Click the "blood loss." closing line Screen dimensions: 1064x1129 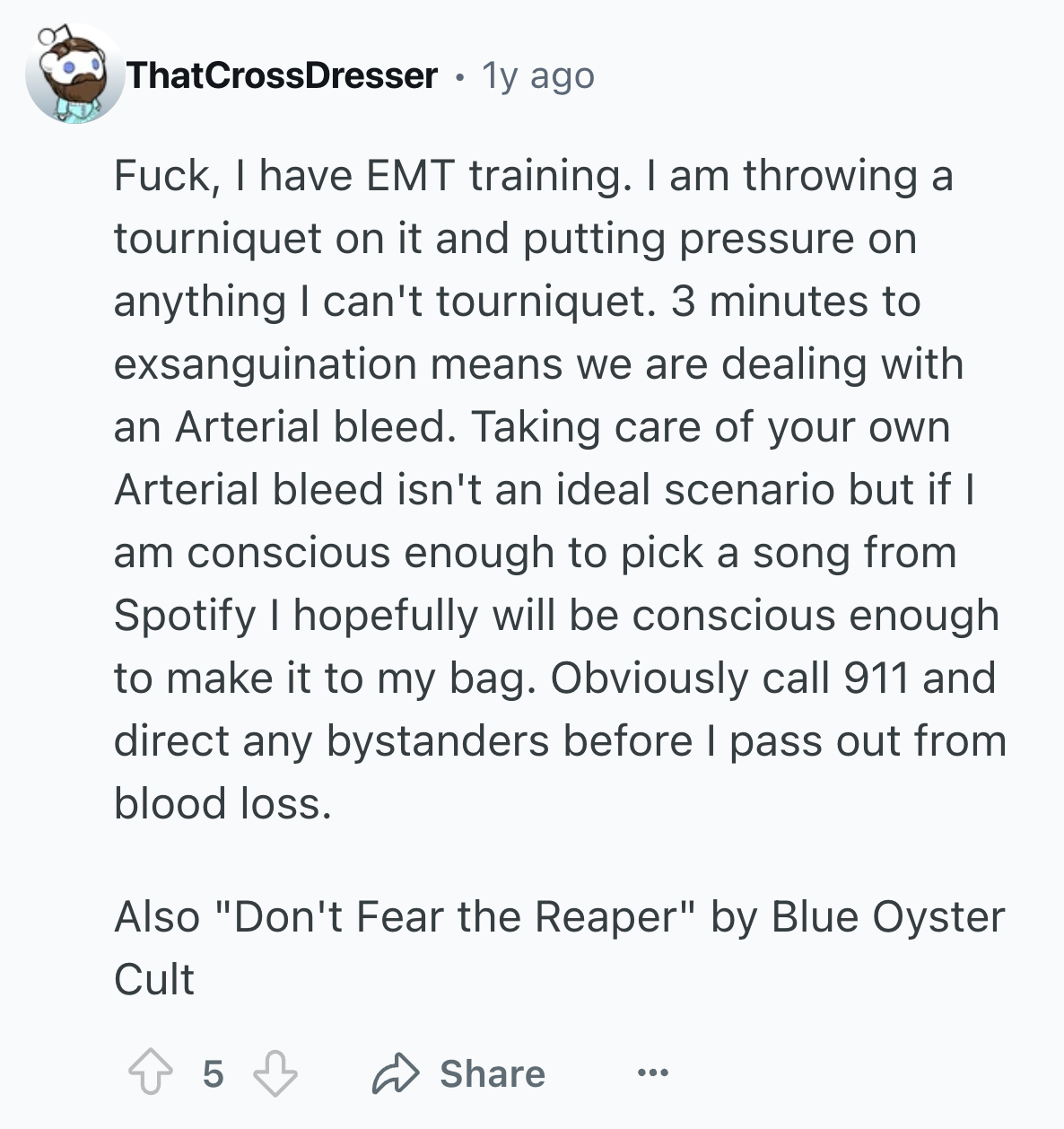point(223,804)
